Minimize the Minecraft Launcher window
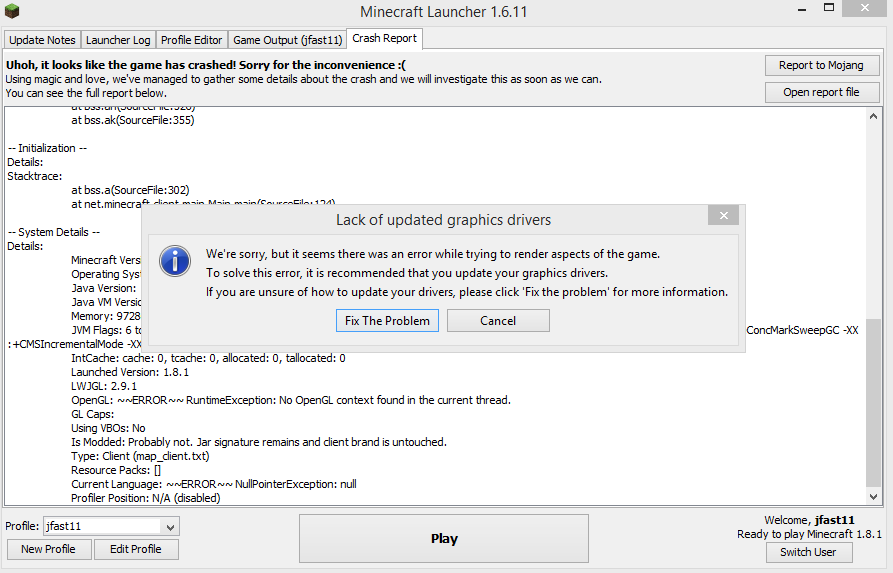 pyautogui.click(x=802, y=10)
